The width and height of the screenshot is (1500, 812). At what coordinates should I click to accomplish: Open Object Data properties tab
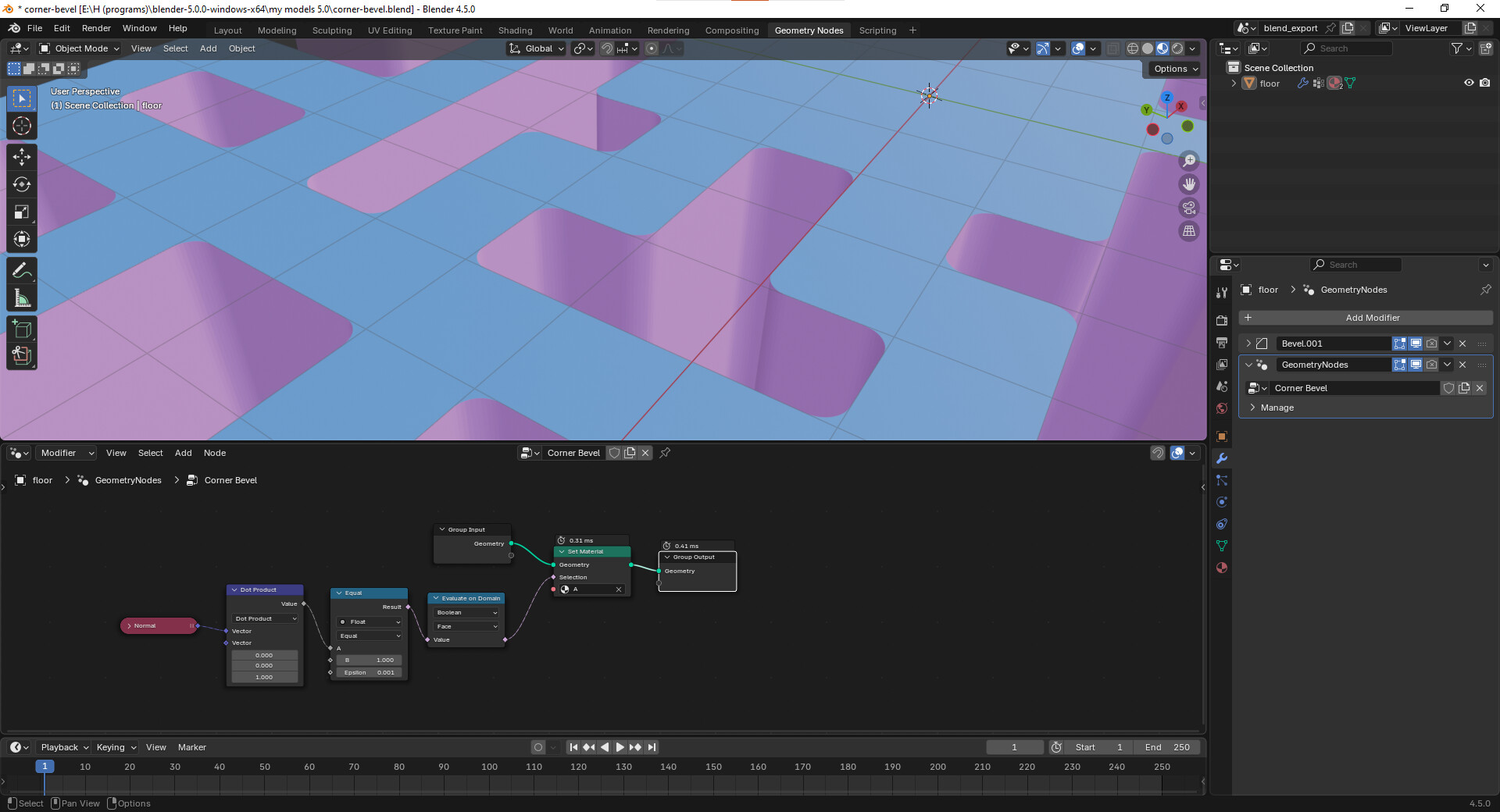[x=1222, y=546]
